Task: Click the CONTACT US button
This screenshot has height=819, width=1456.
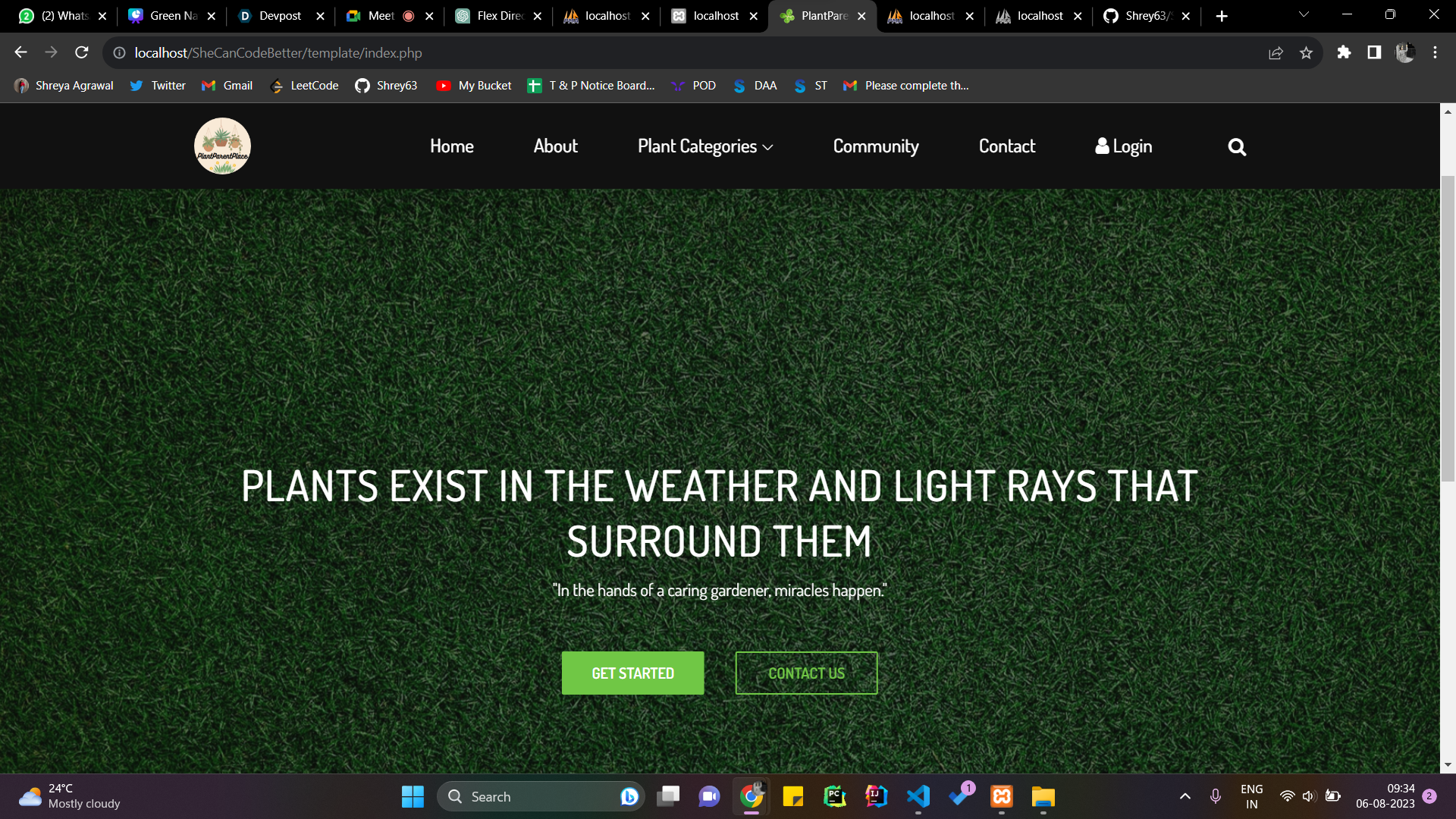Action: click(805, 673)
